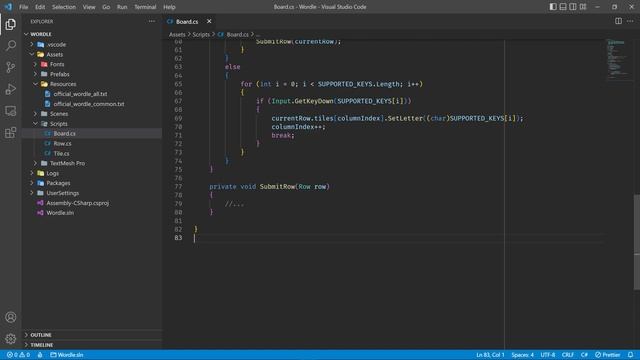Open the Manage gear settings
640x360 pixels.
point(11,338)
